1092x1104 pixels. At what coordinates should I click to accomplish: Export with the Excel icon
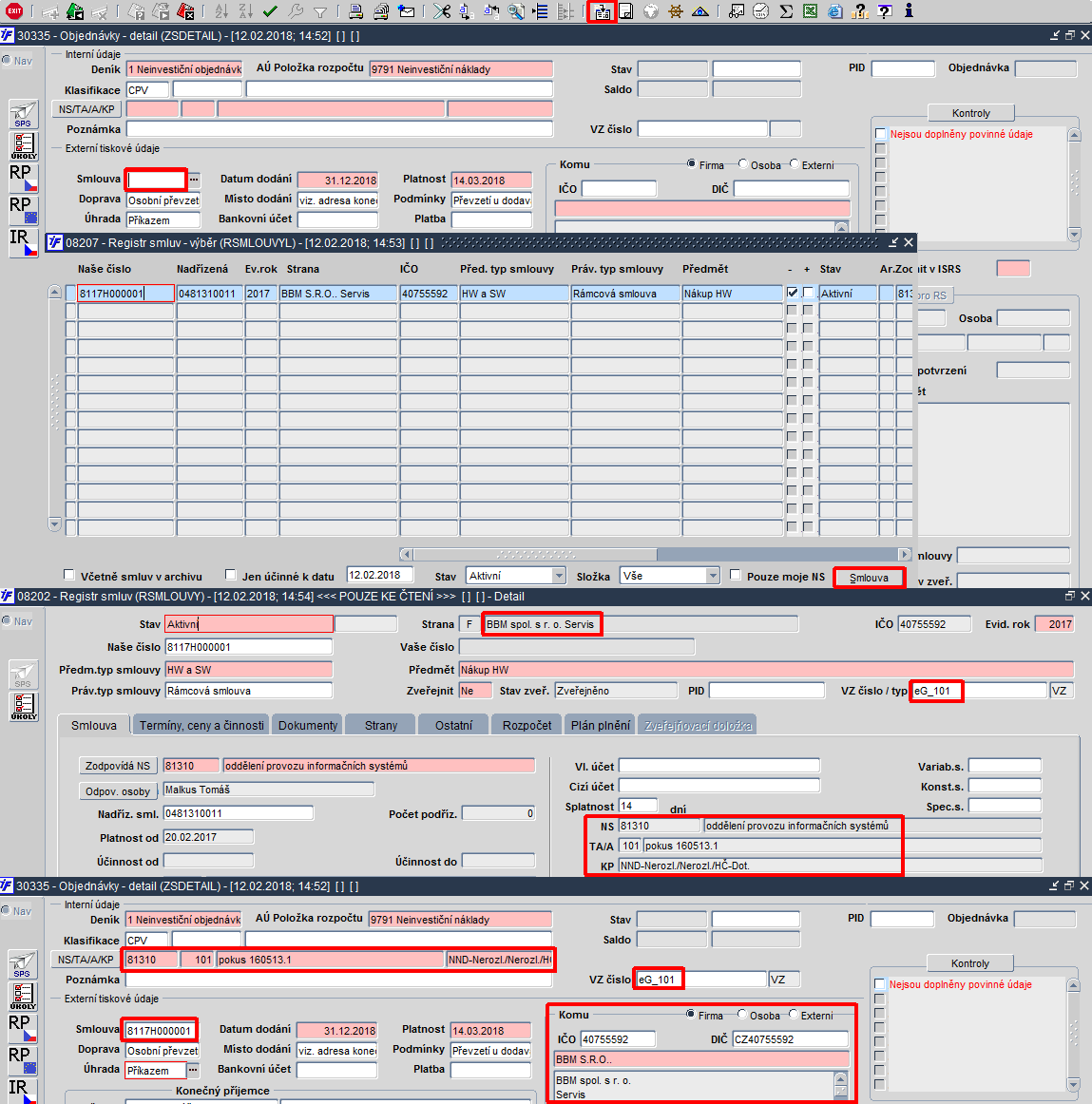click(810, 11)
